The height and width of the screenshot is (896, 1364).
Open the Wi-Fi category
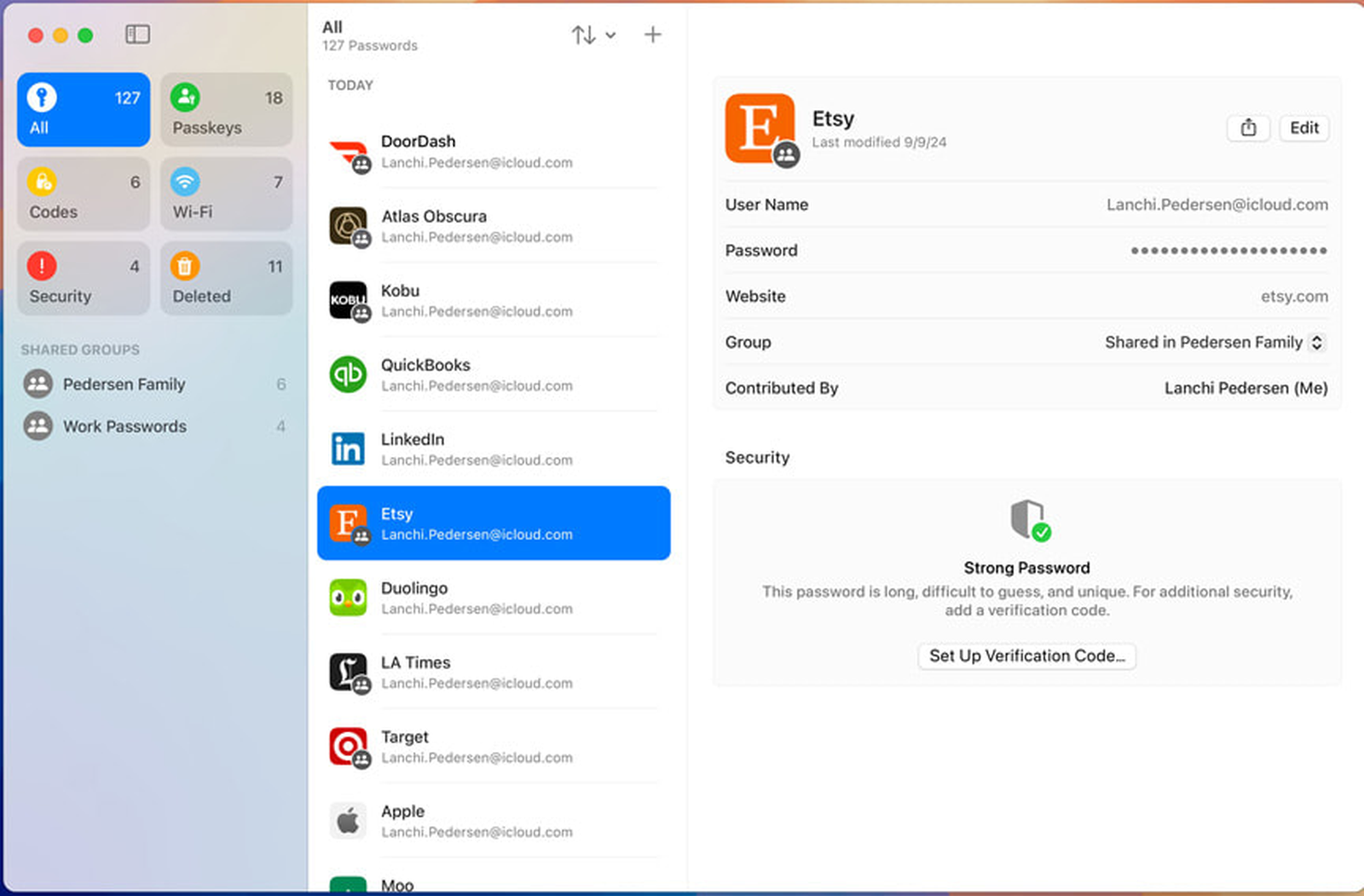point(226,194)
